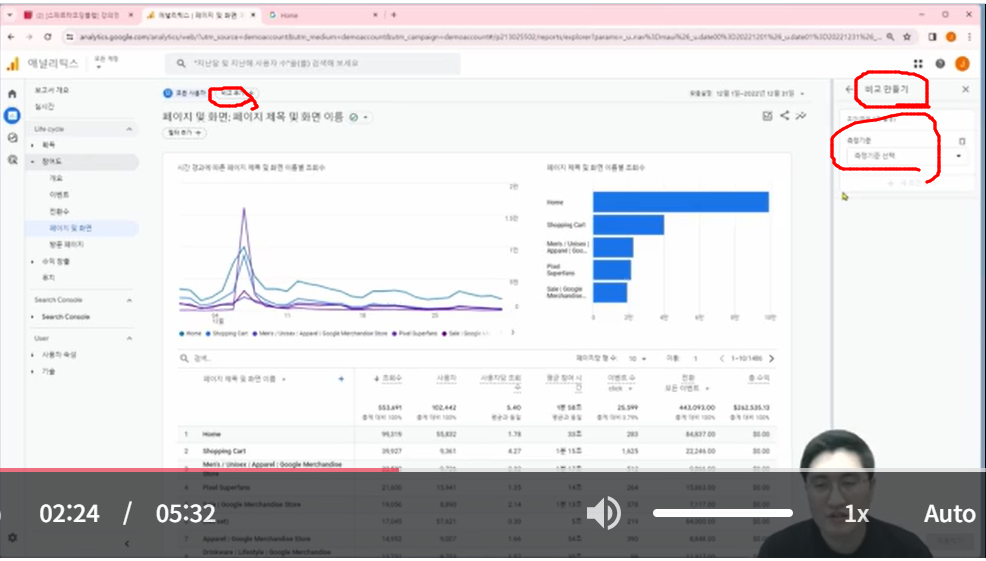Click the customize report pencil icon

[767, 116]
